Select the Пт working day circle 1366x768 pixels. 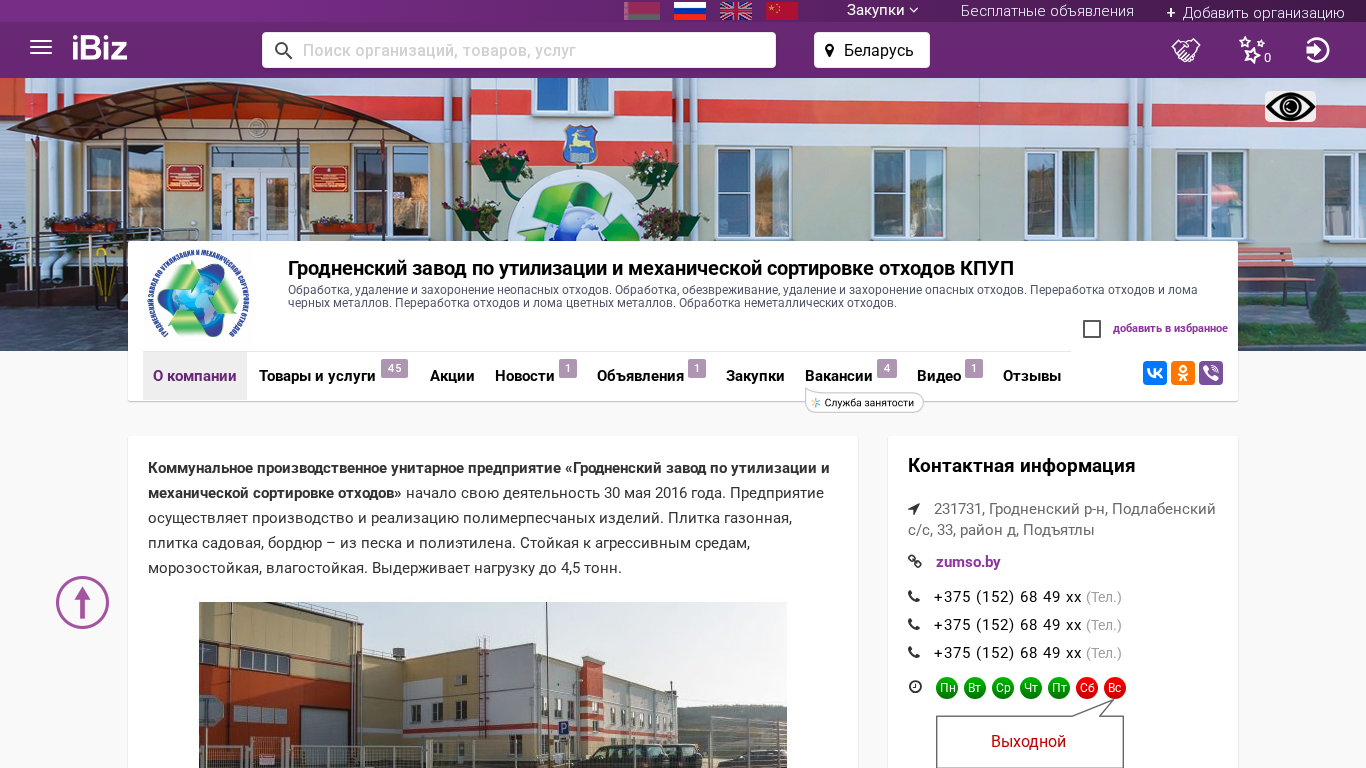pos(1059,688)
